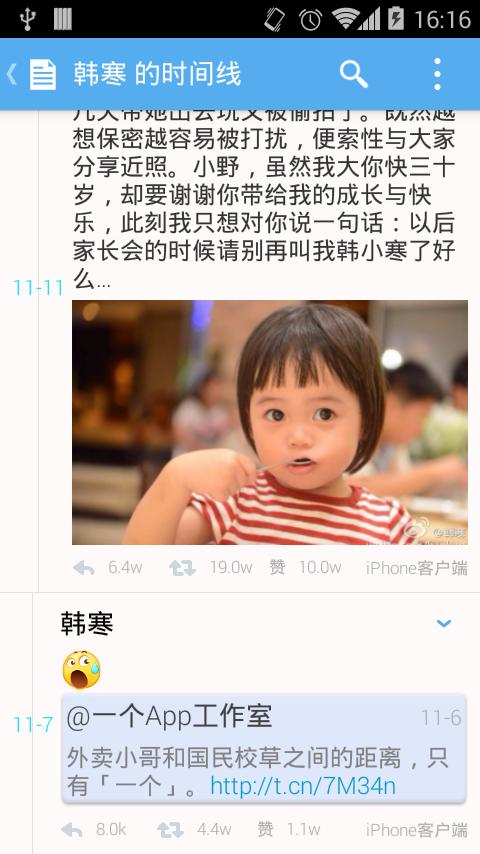Open the child photo attached to the post

(270, 422)
